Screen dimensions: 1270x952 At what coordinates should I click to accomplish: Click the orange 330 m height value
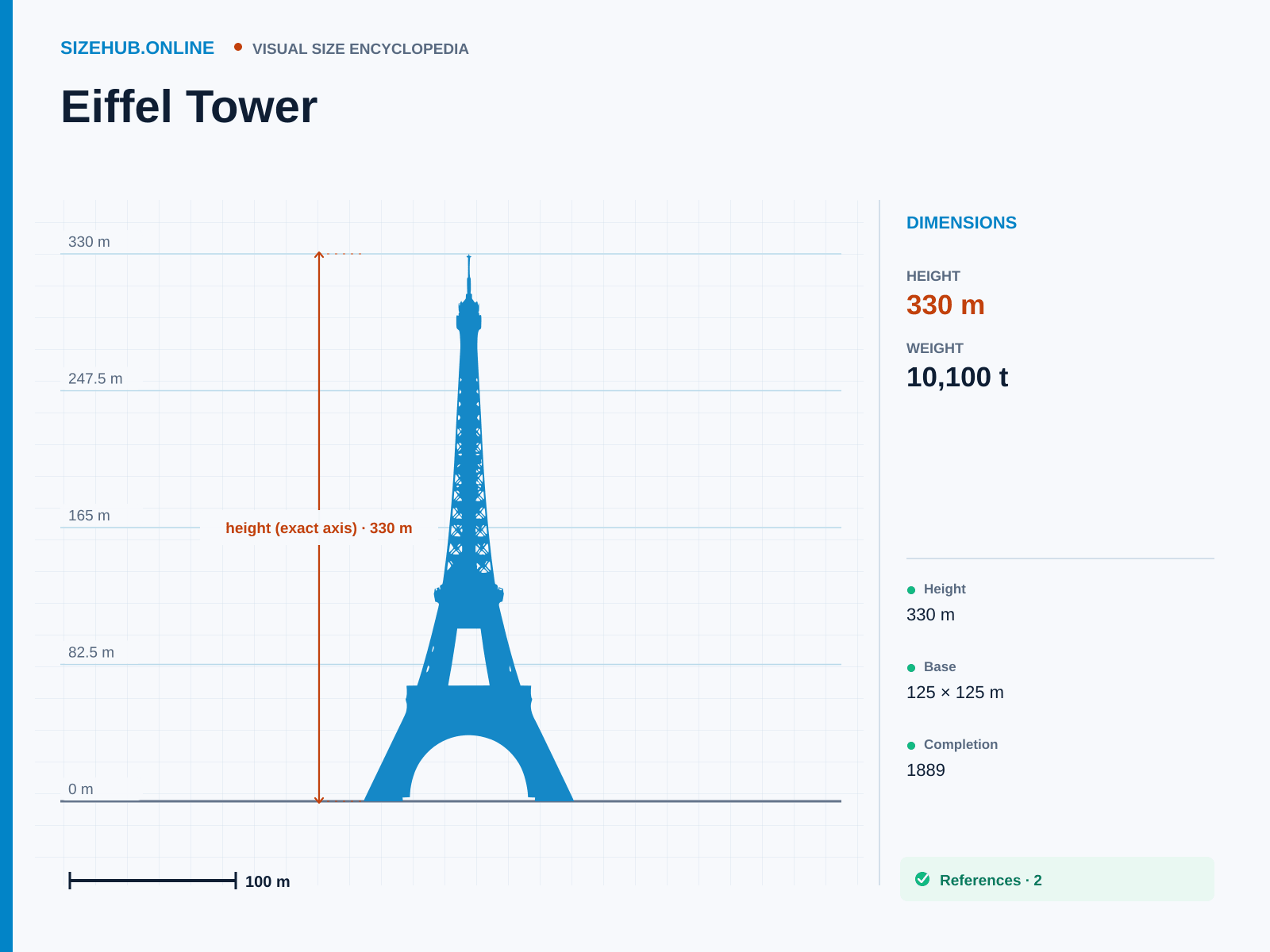point(945,305)
